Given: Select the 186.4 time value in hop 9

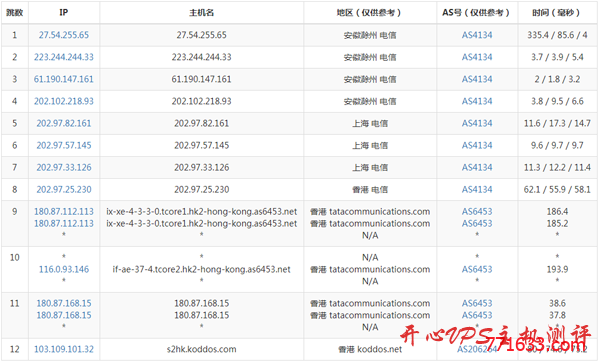Looking at the screenshot, I should tap(557, 212).
